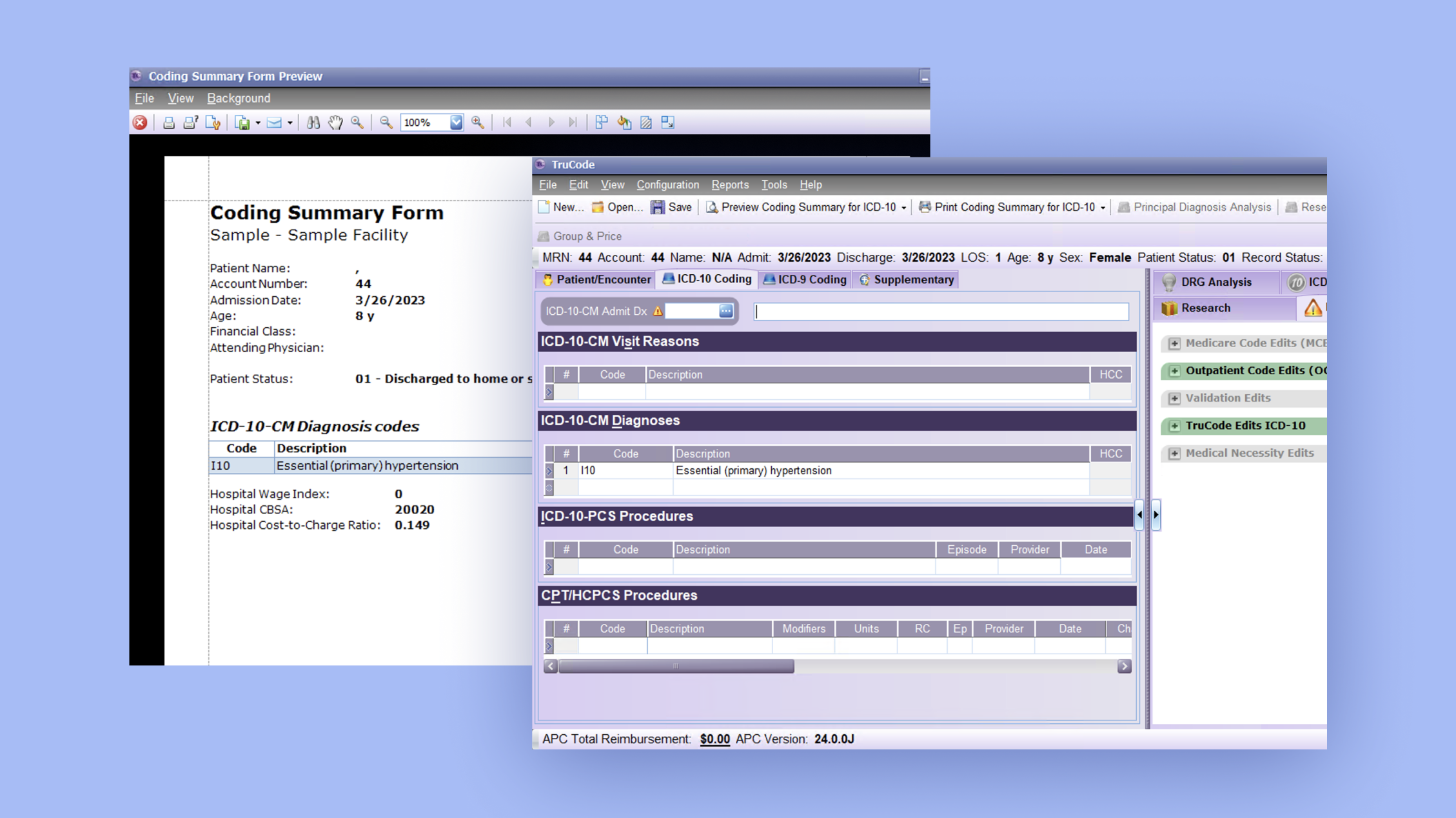Select the Hand pan tool in the preview toolbar
1456x818 pixels.
[335, 123]
